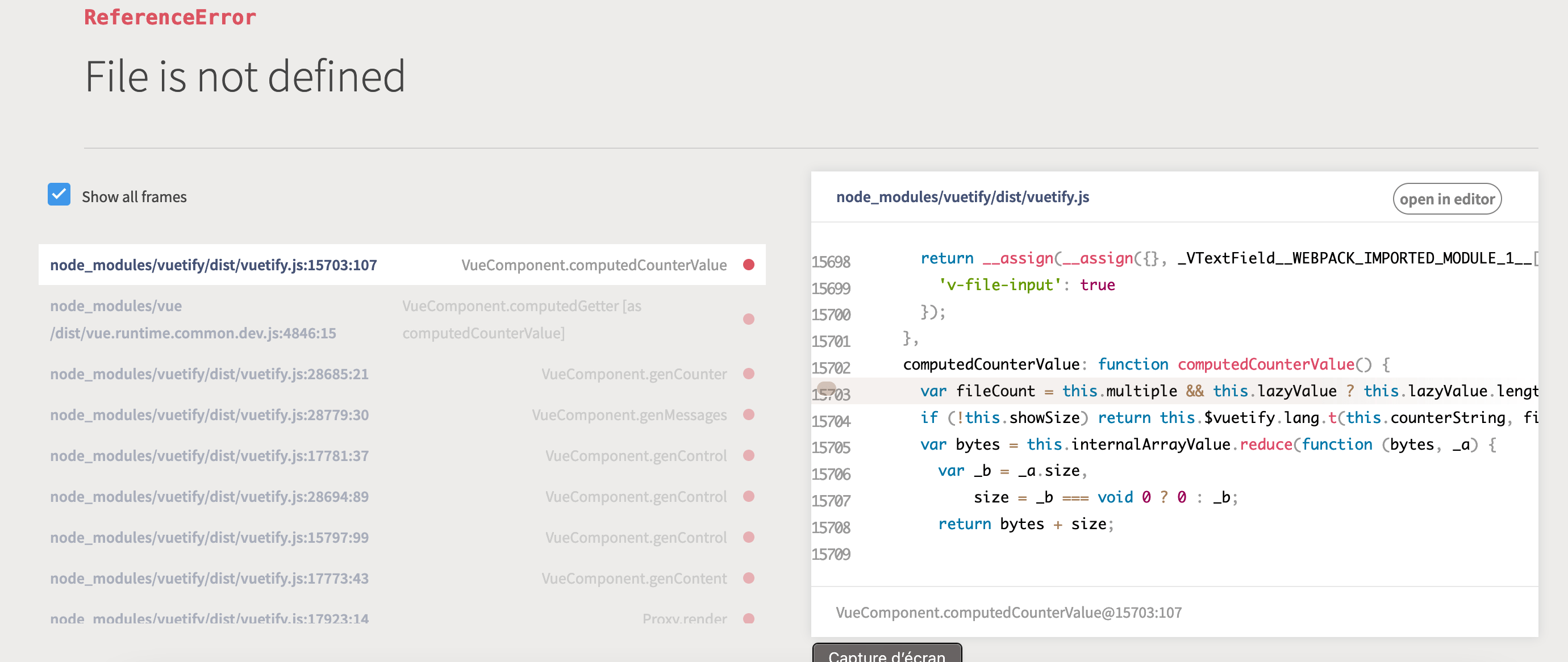The height and width of the screenshot is (662, 1568).
Task: Click the node_modules/vuetify/dist/vuetify.js file path header
Action: [962, 197]
